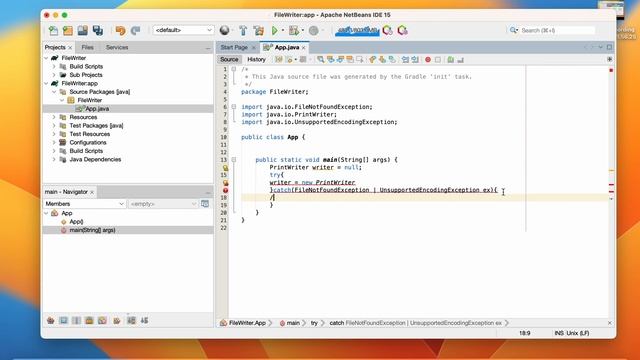Click the top red mark in error stripe
Image resolution: width=640 pixels, height=360 pixels.
611,71
